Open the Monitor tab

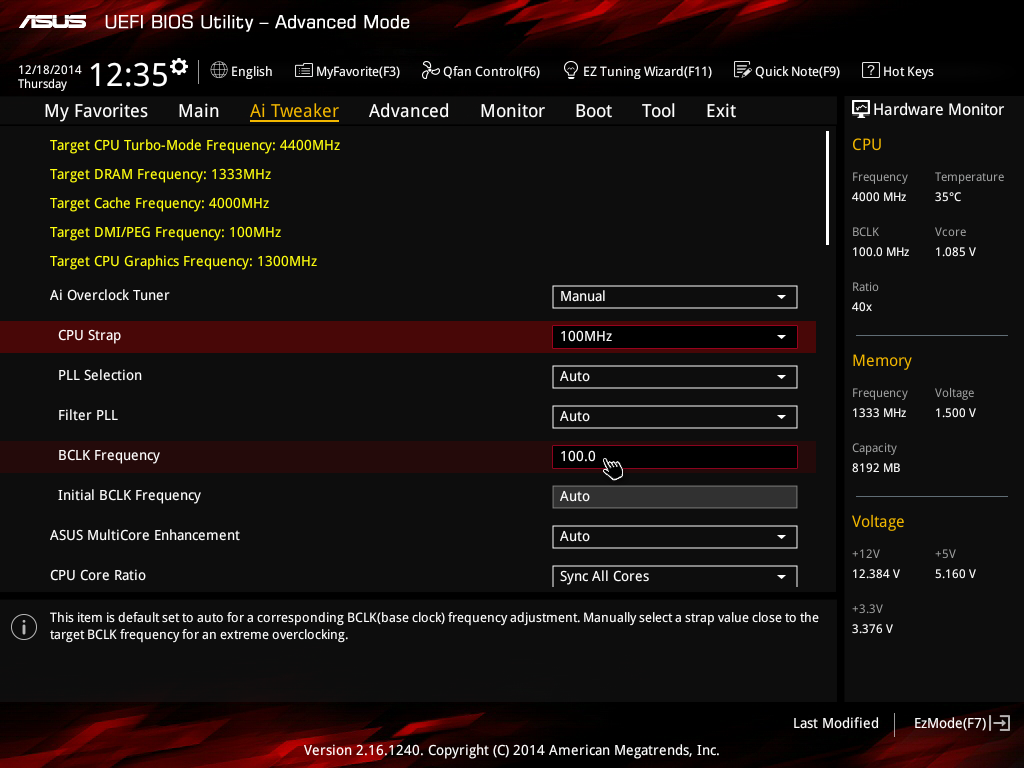(512, 111)
